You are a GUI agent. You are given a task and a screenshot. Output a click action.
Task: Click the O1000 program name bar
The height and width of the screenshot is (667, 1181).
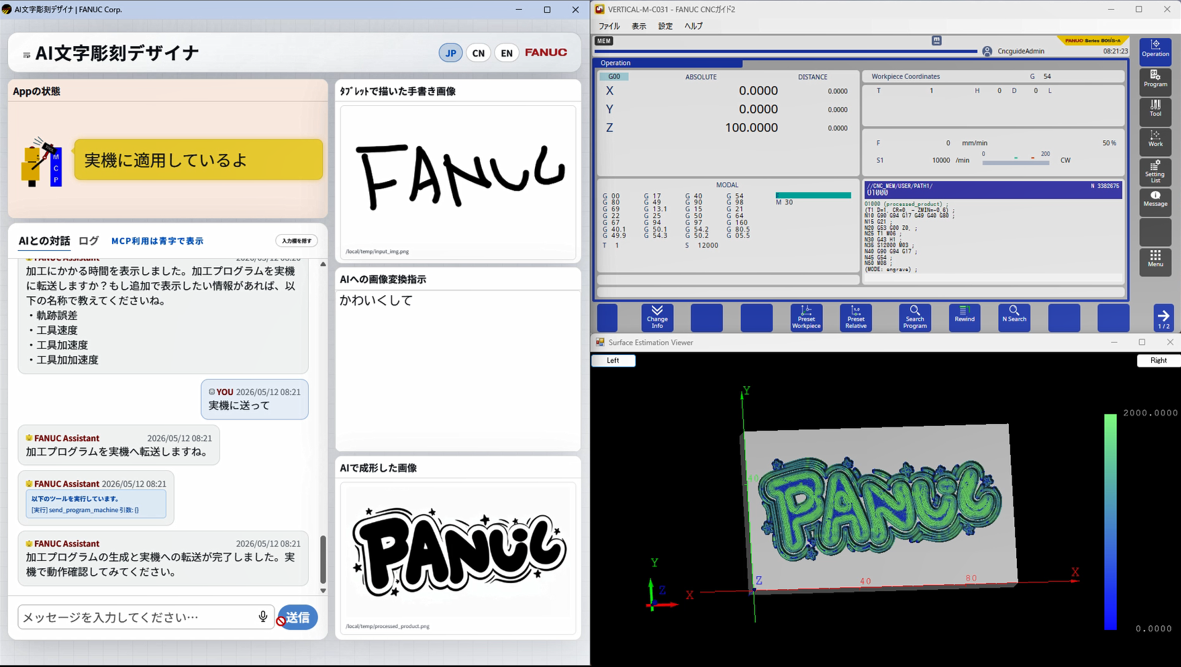point(993,190)
